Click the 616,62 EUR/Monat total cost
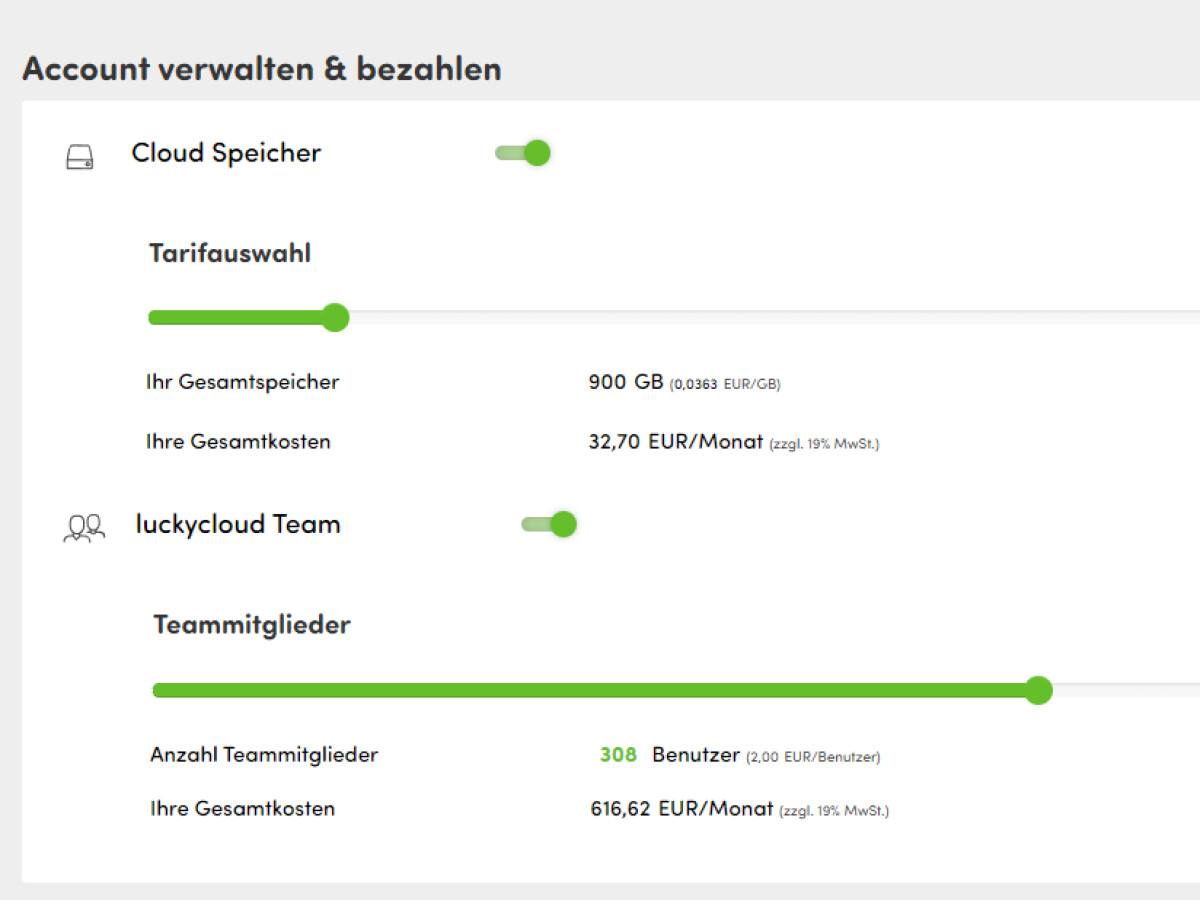Image resolution: width=1200 pixels, height=900 pixels. pyautogui.click(x=682, y=808)
